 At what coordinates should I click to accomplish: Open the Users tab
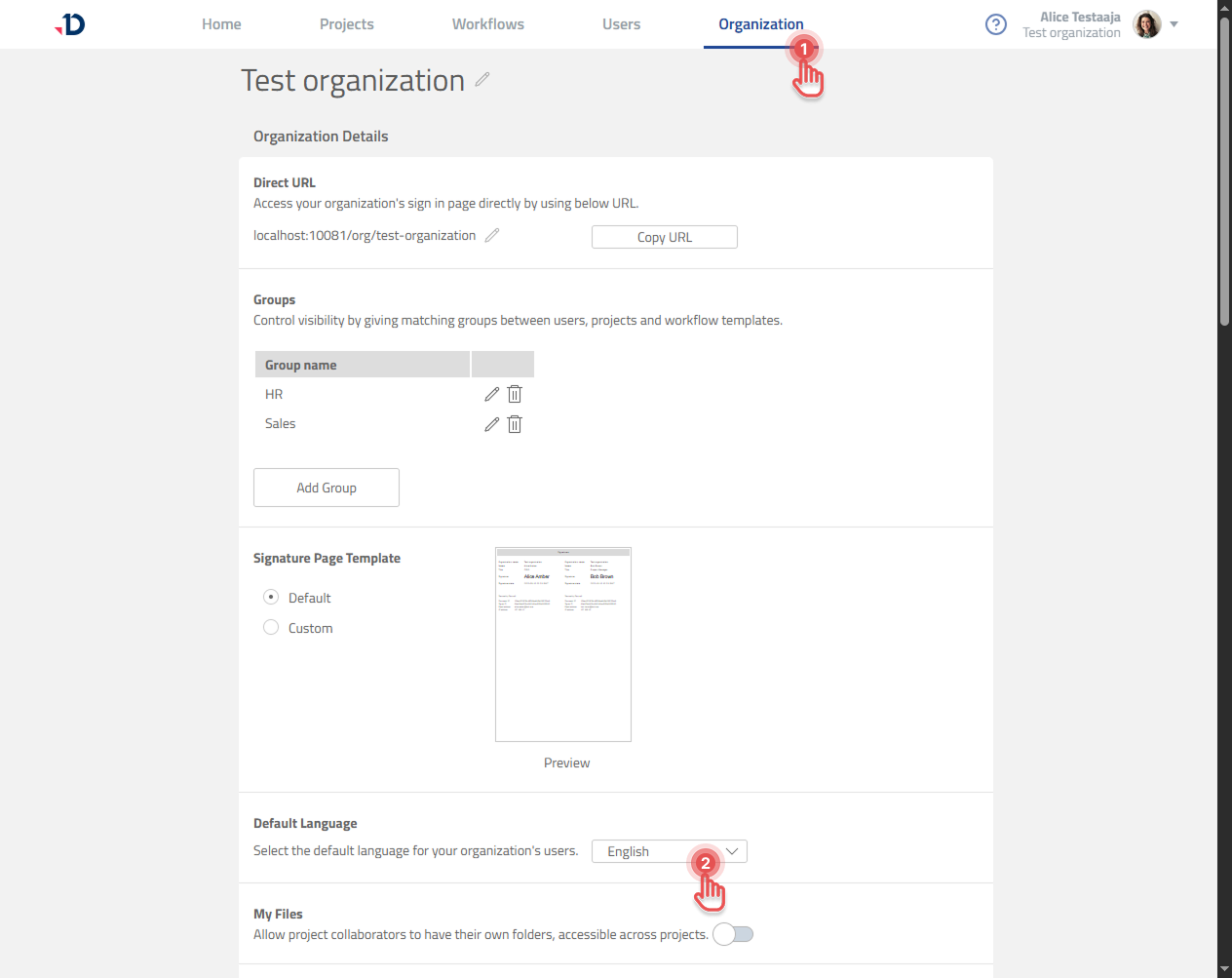click(621, 24)
